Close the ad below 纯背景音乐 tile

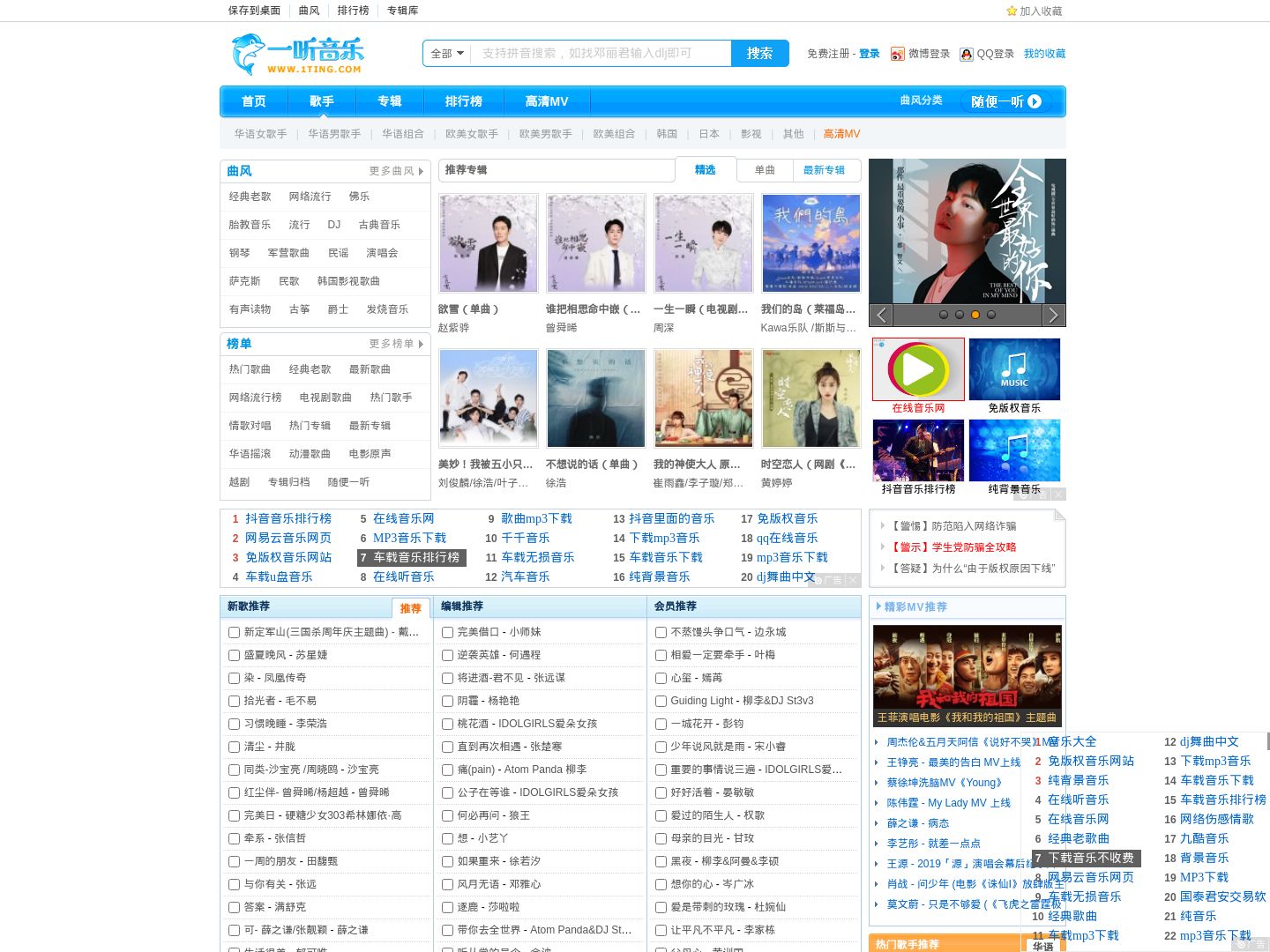(x=1058, y=495)
